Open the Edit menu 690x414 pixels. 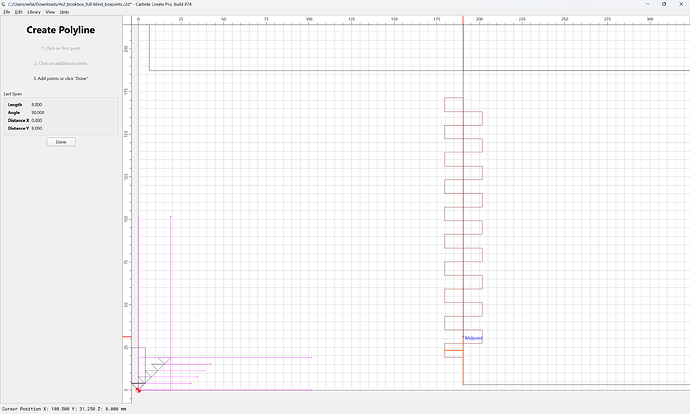18,12
